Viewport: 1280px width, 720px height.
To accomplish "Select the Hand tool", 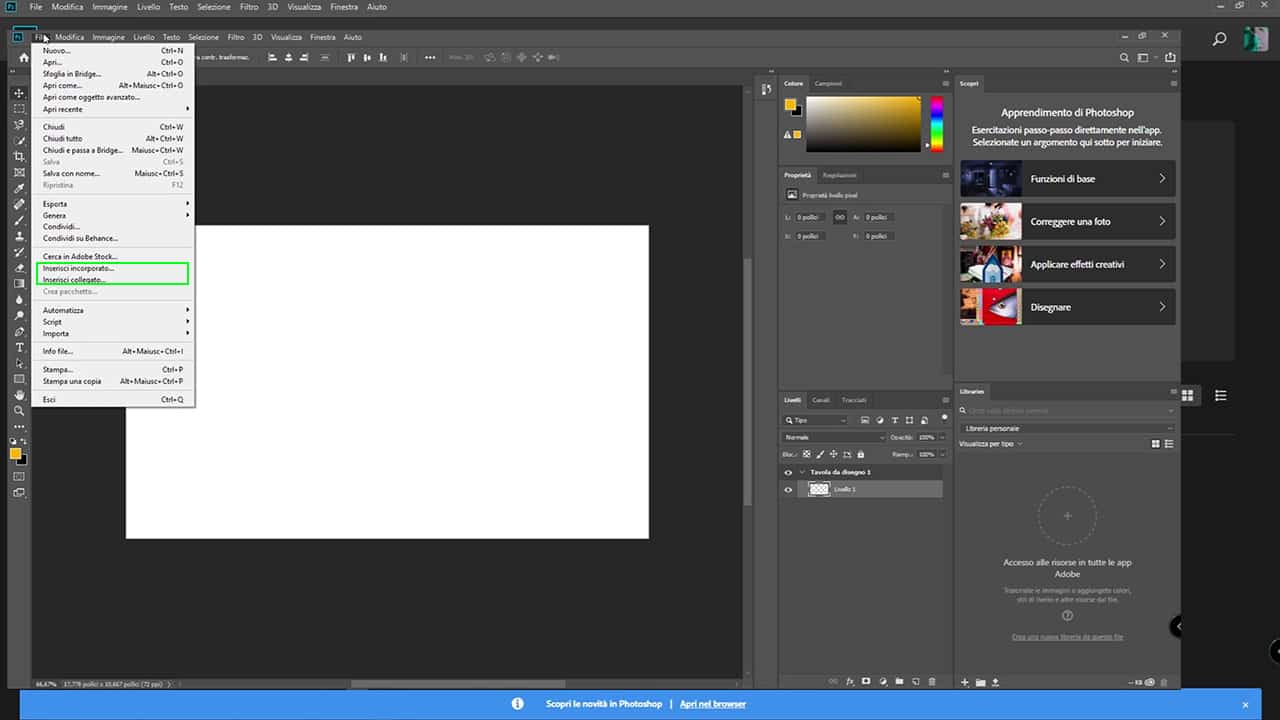I will coord(19,395).
